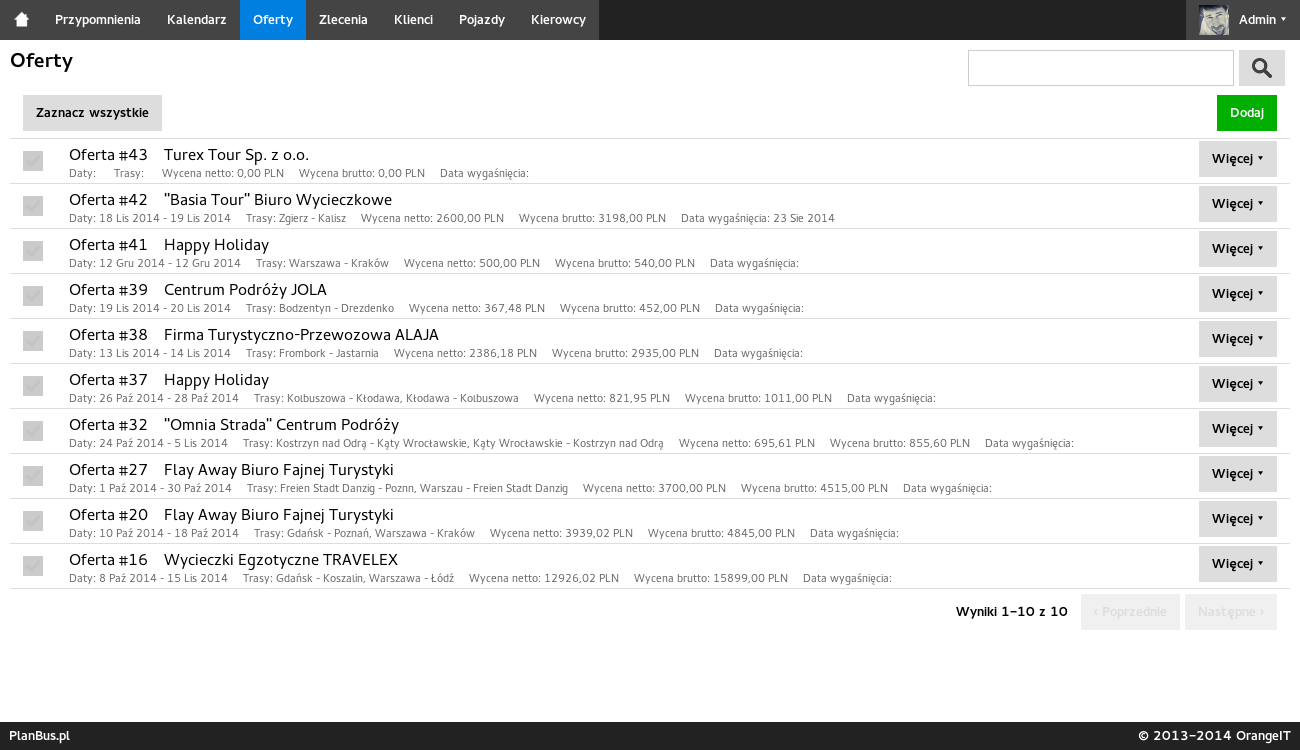Open the Przypomnienia tab
The image size is (1300, 750).
(x=98, y=20)
